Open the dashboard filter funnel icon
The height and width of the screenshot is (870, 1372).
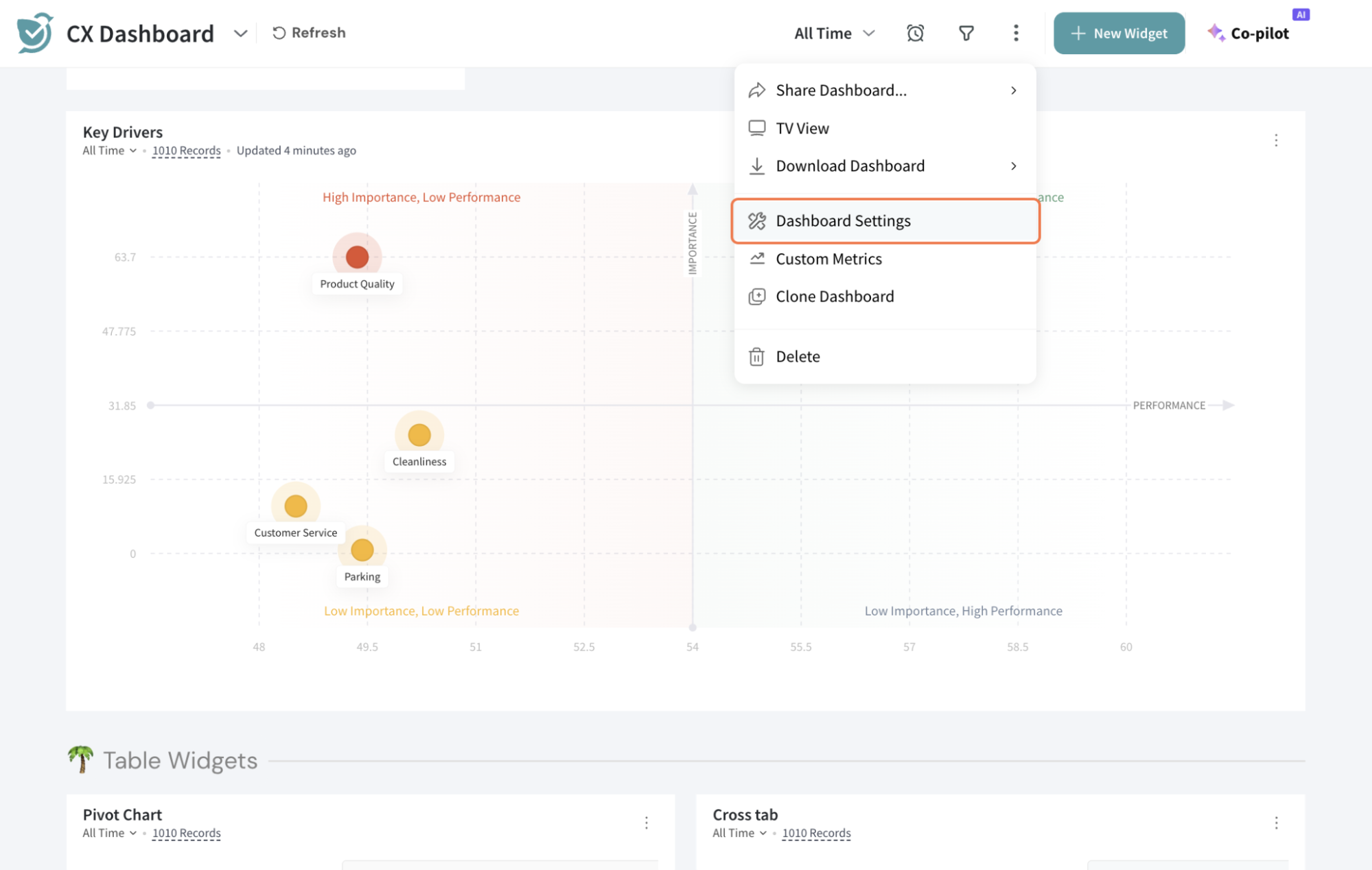[966, 33]
